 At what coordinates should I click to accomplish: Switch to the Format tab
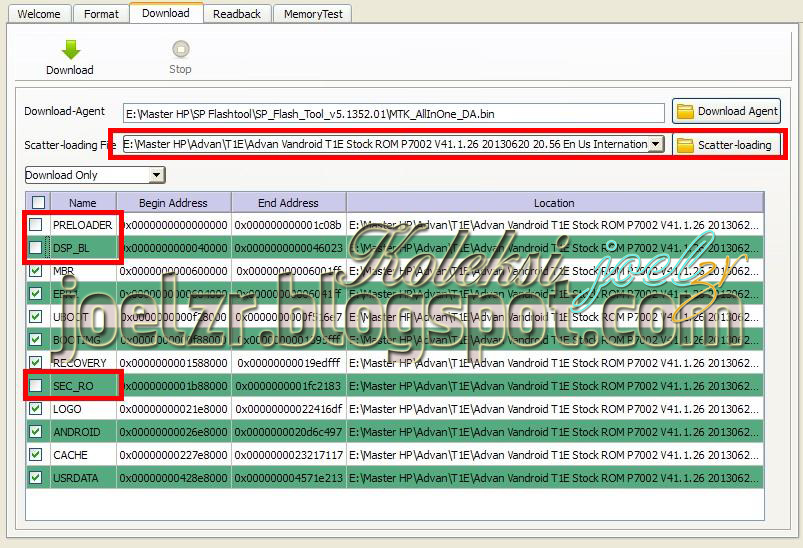[x=101, y=14]
